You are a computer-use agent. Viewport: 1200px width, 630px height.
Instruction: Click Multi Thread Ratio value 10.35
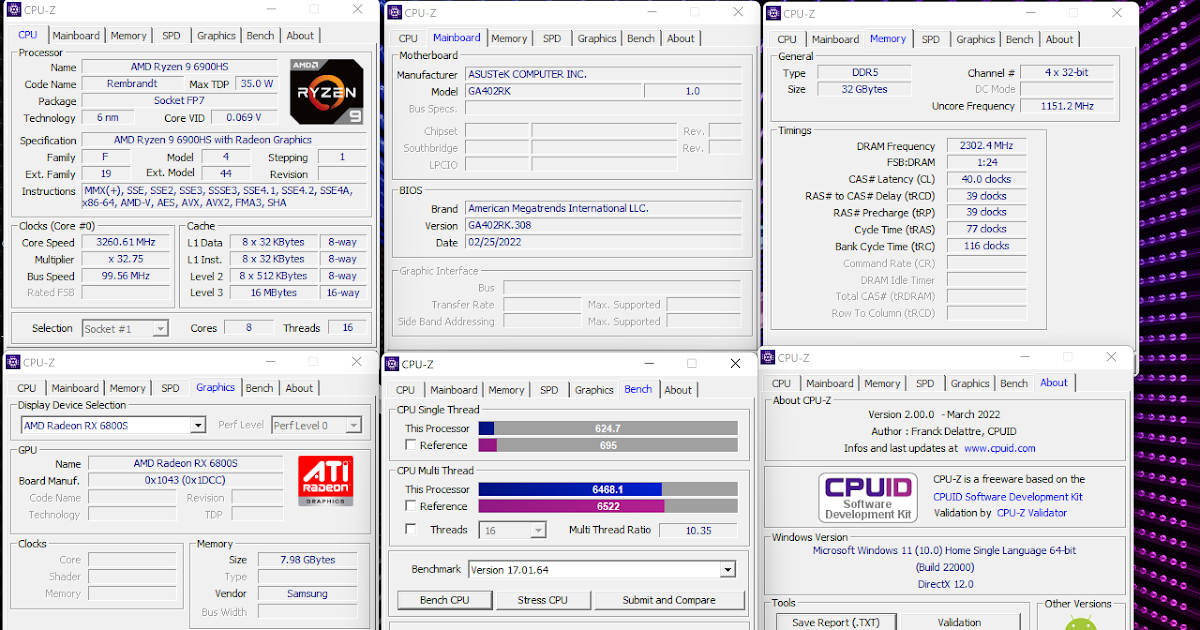[698, 530]
